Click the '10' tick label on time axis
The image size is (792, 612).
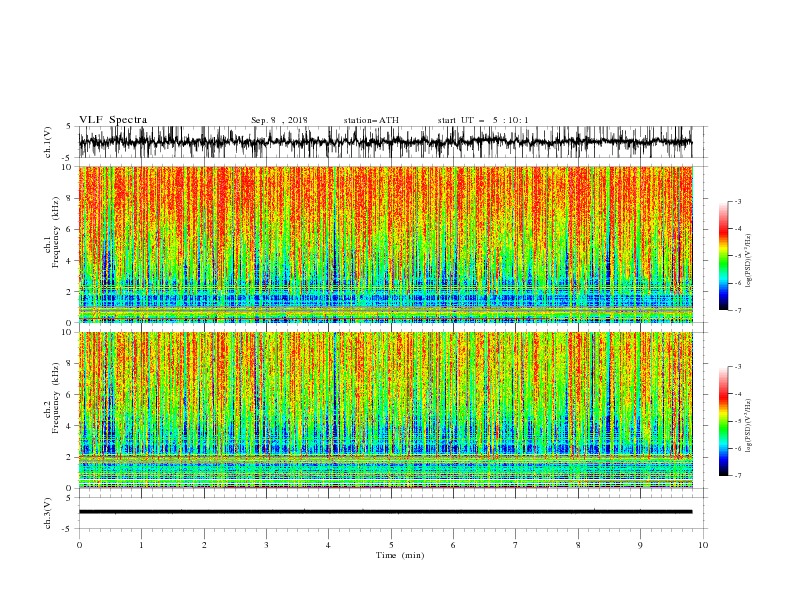(x=703, y=545)
